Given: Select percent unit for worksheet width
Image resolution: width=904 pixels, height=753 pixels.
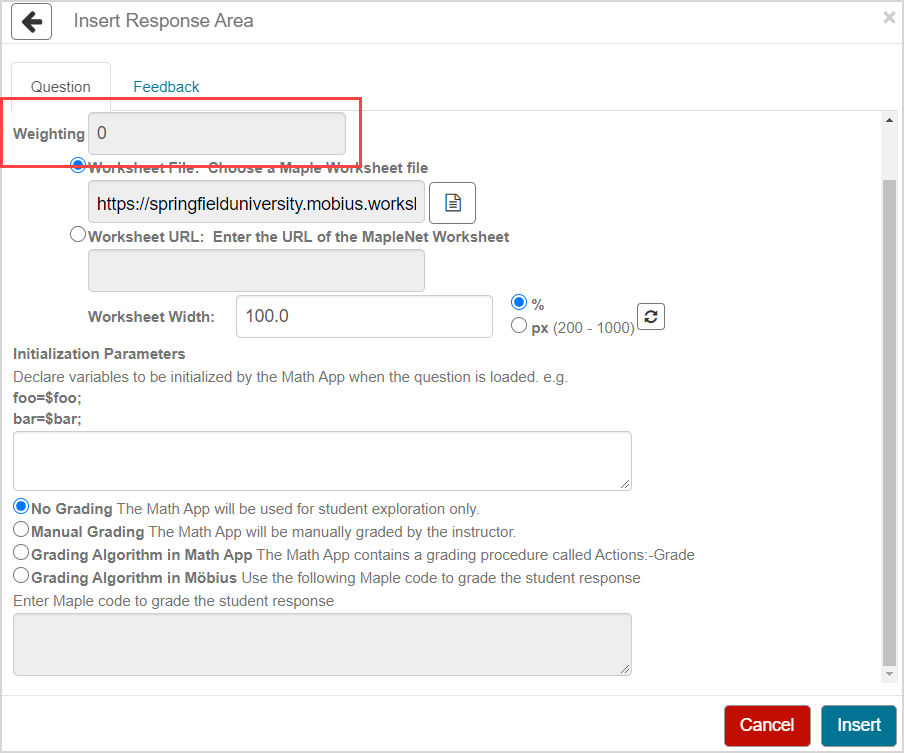Looking at the screenshot, I should pyautogui.click(x=519, y=302).
